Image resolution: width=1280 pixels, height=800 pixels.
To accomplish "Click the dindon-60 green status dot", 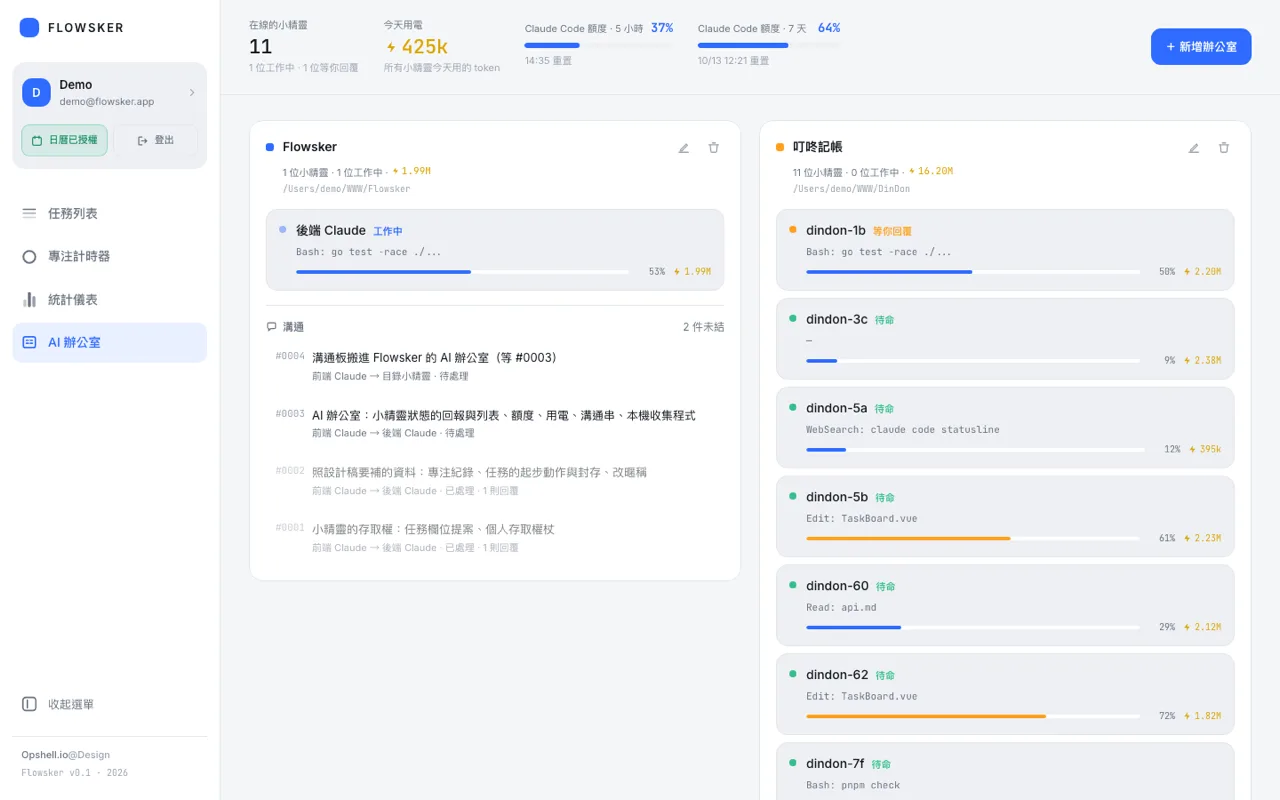I will click(x=793, y=585).
